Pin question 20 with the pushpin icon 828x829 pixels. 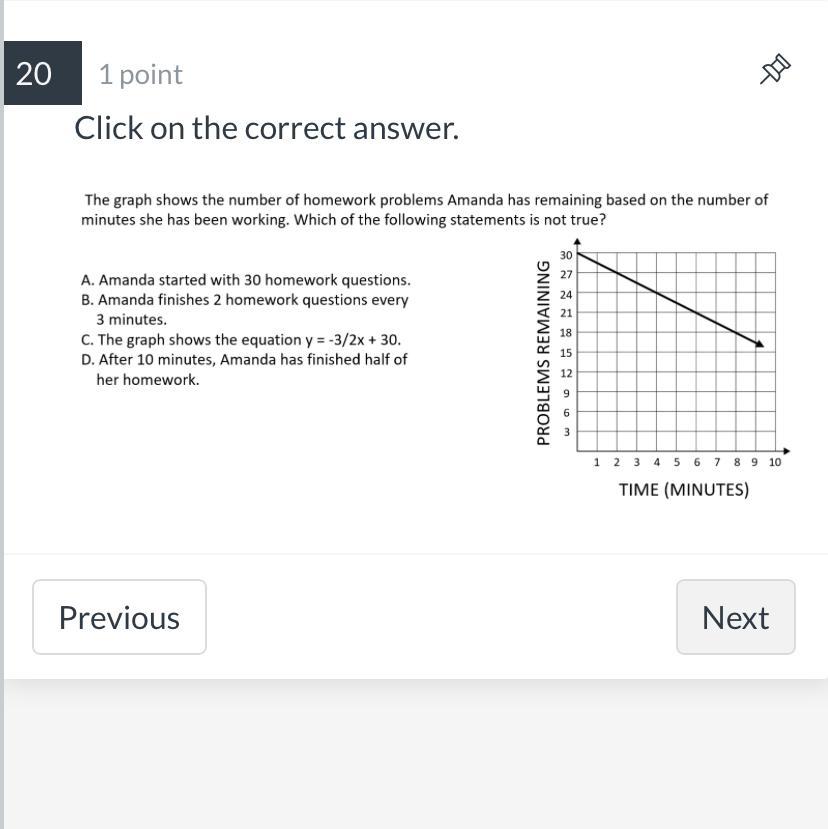pyautogui.click(x=775, y=69)
